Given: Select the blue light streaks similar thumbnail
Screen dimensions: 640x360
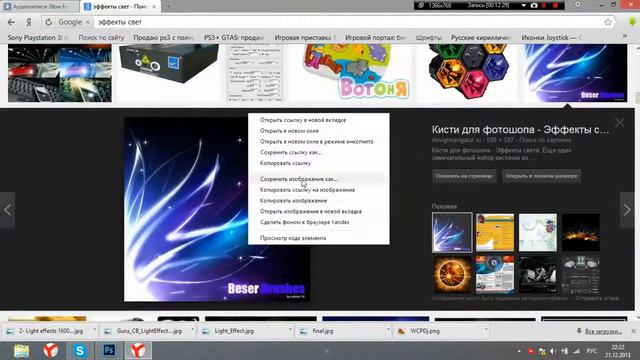Looking at the screenshot, I should [452, 232].
